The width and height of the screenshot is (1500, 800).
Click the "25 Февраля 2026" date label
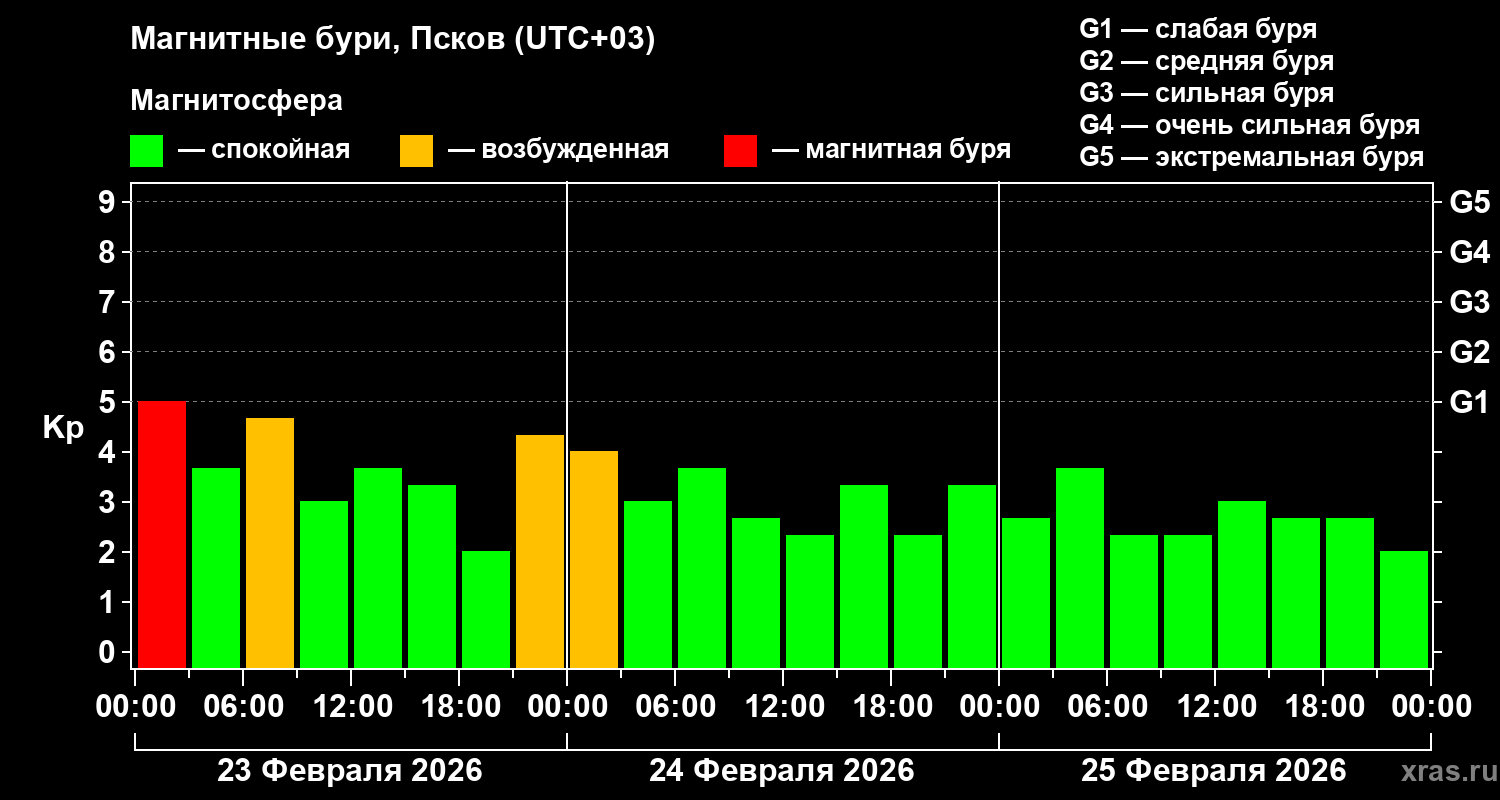(1214, 771)
